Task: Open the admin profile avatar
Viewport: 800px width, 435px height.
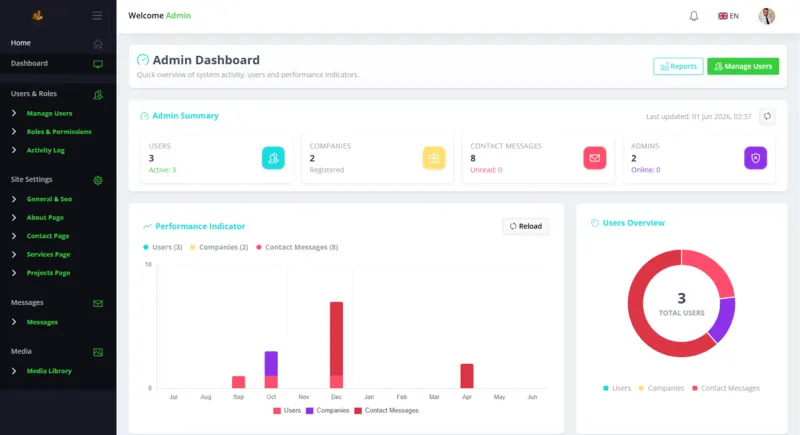Action: click(766, 16)
